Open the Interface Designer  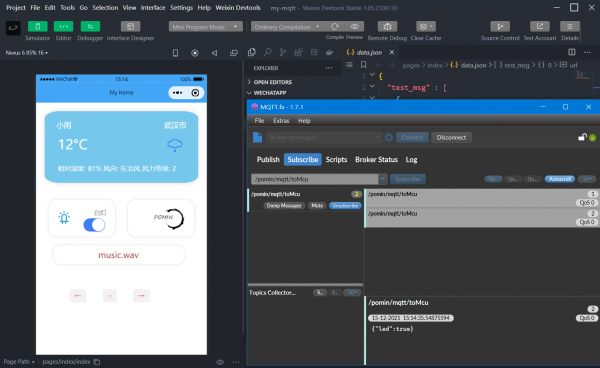[x=130, y=26]
